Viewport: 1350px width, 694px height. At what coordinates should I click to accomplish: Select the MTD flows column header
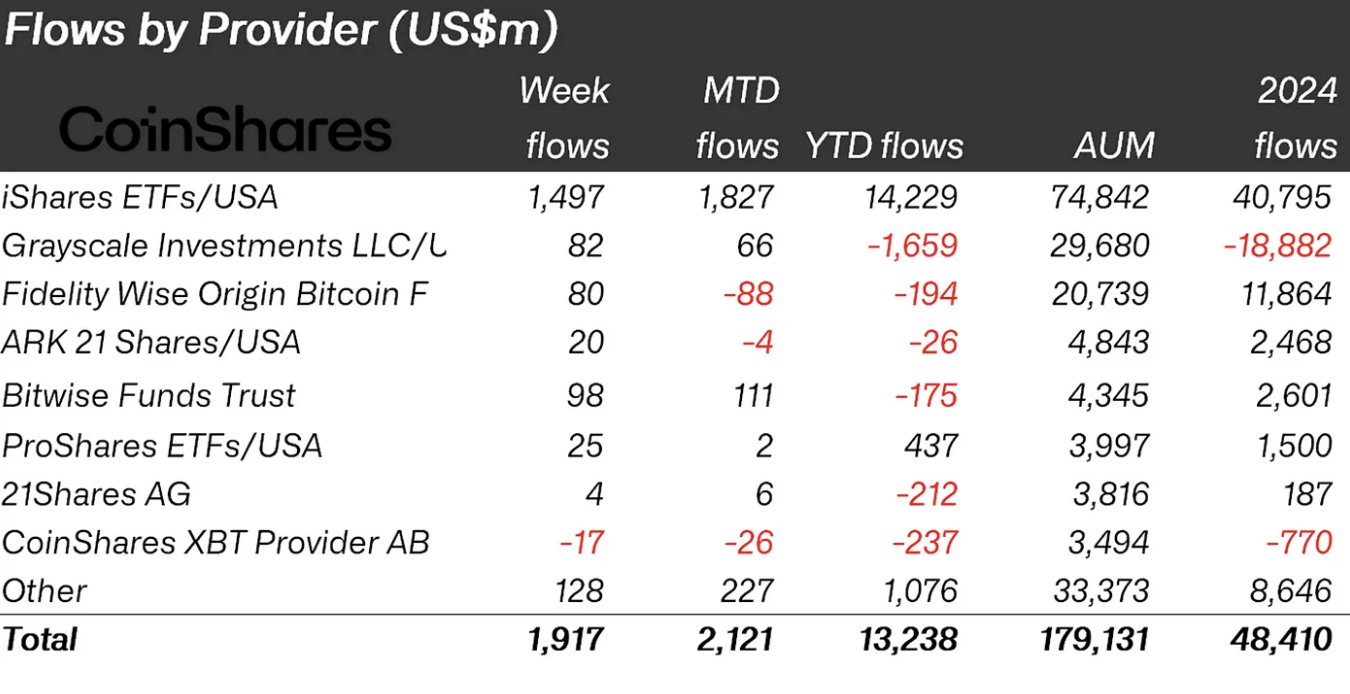(738, 119)
